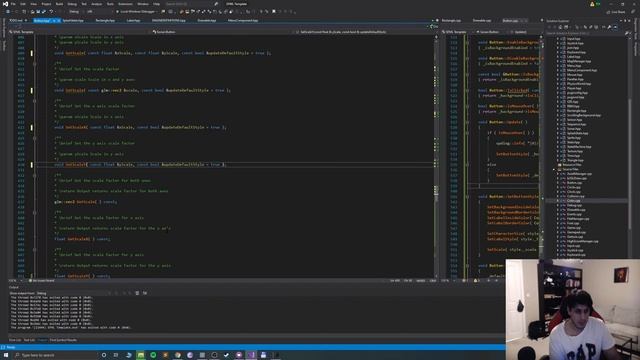
Task: Switch to the MenuComponent.hpp tab
Action: point(242,20)
